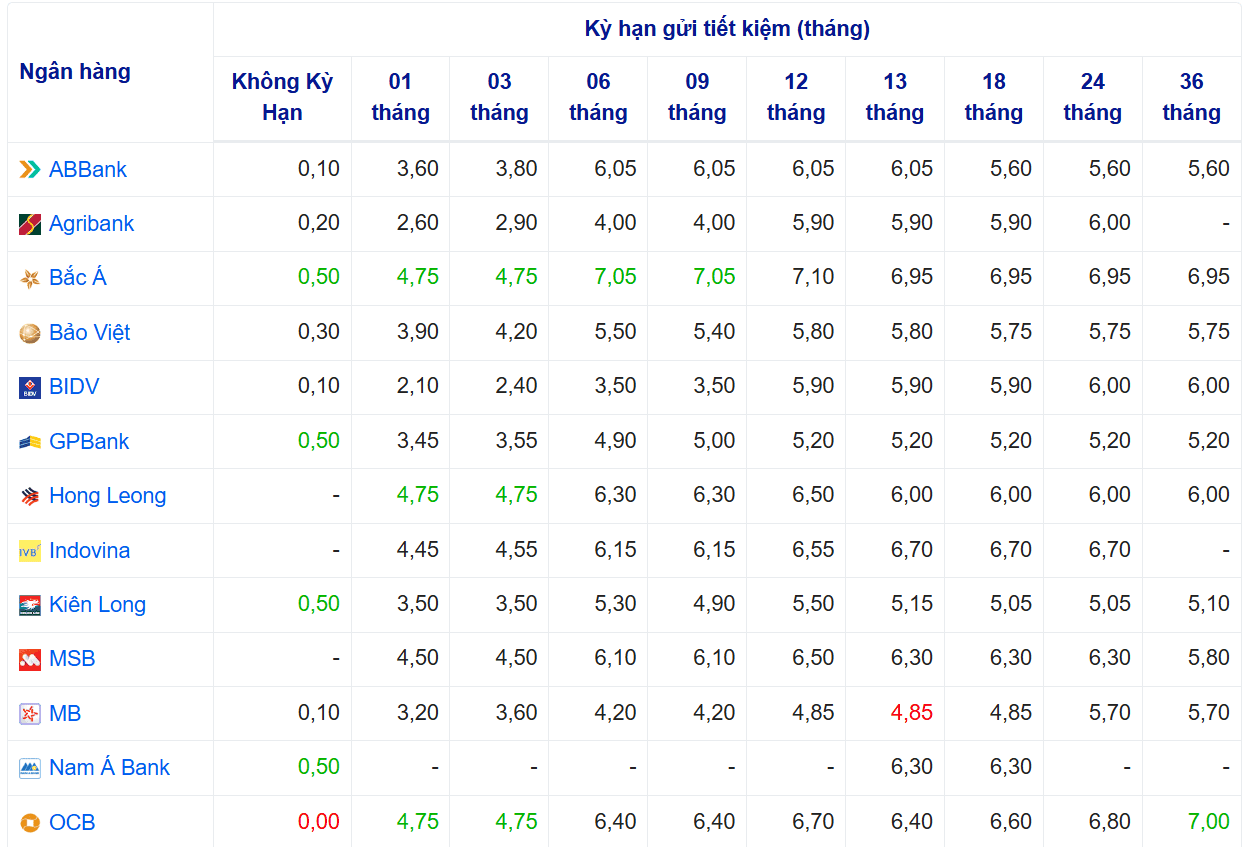Click the MB bank logo icon
The image size is (1246, 847).
[30, 714]
